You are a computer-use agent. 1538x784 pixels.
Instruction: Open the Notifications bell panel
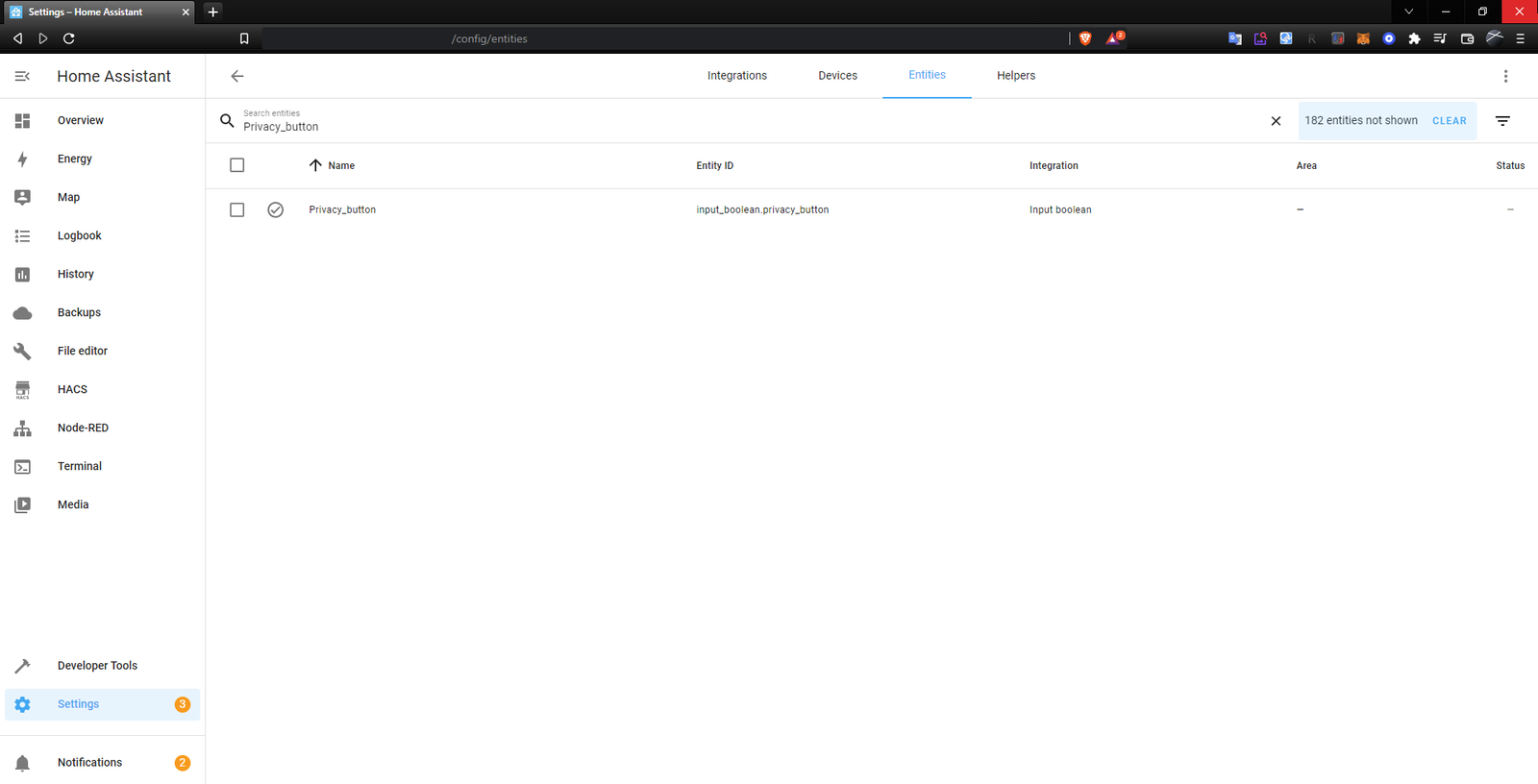pyautogui.click(x=89, y=762)
